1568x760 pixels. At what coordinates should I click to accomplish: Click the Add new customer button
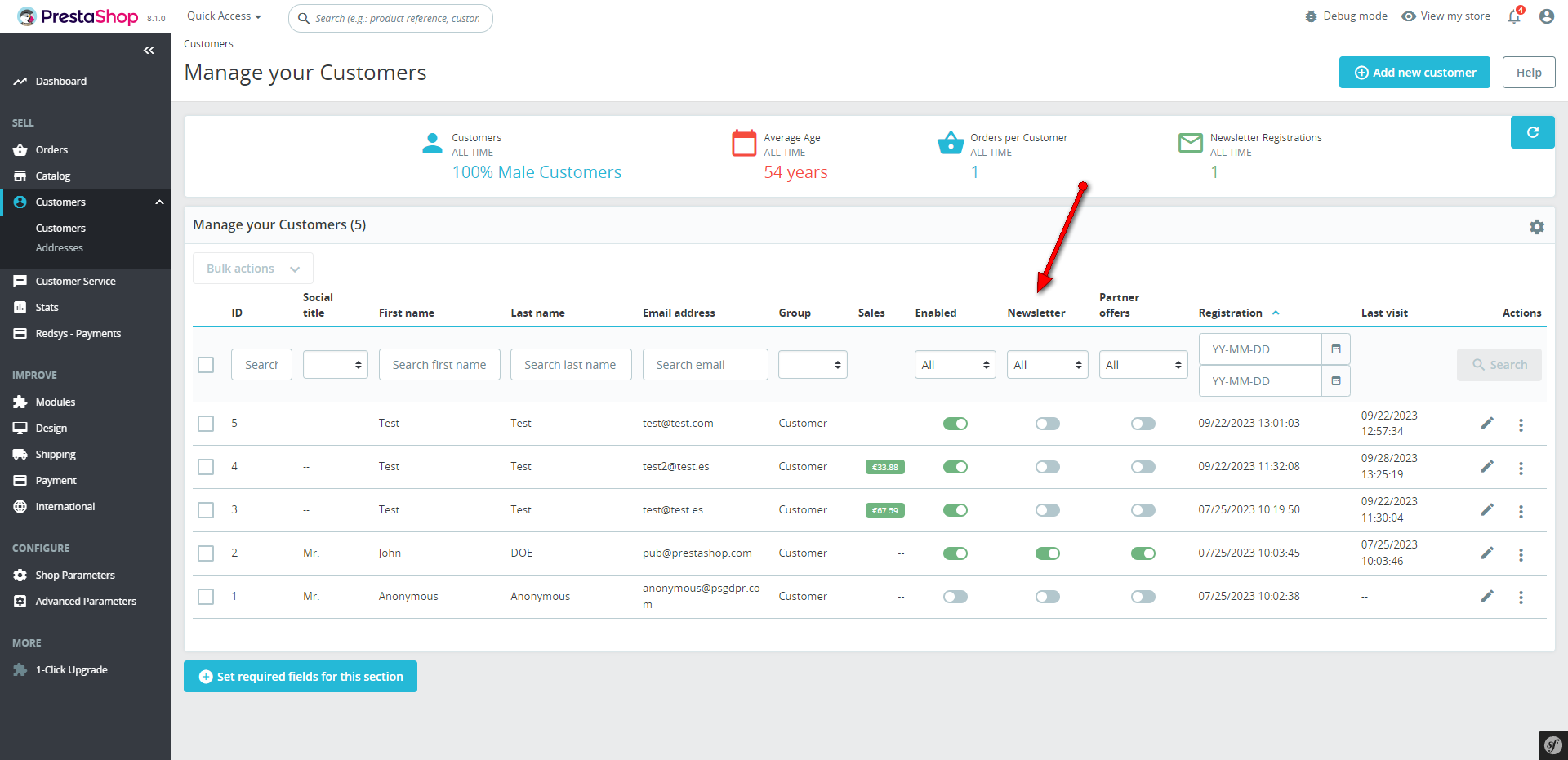coord(1414,73)
